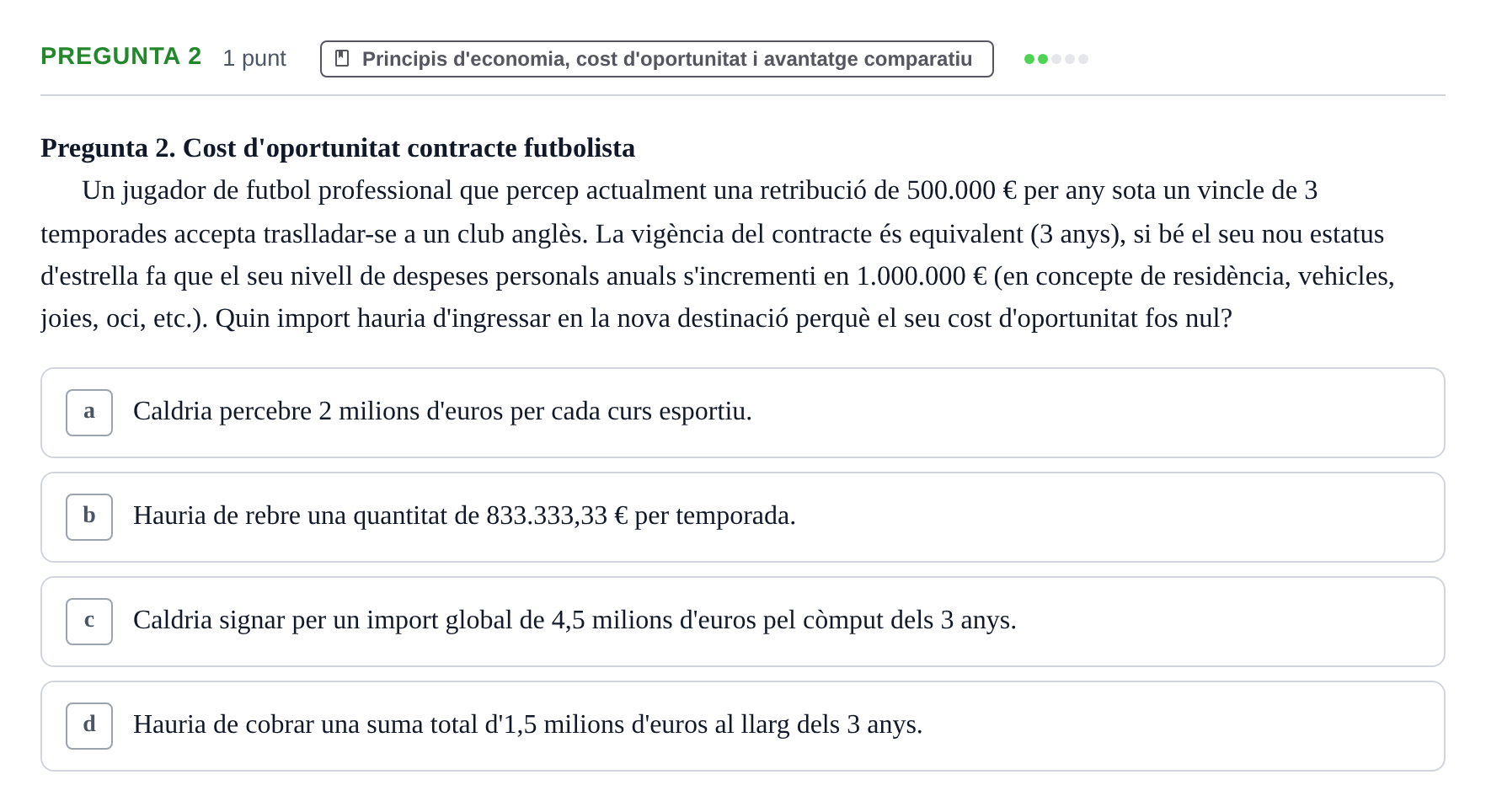Select answer option a
The image size is (1486, 812).
tap(742, 413)
